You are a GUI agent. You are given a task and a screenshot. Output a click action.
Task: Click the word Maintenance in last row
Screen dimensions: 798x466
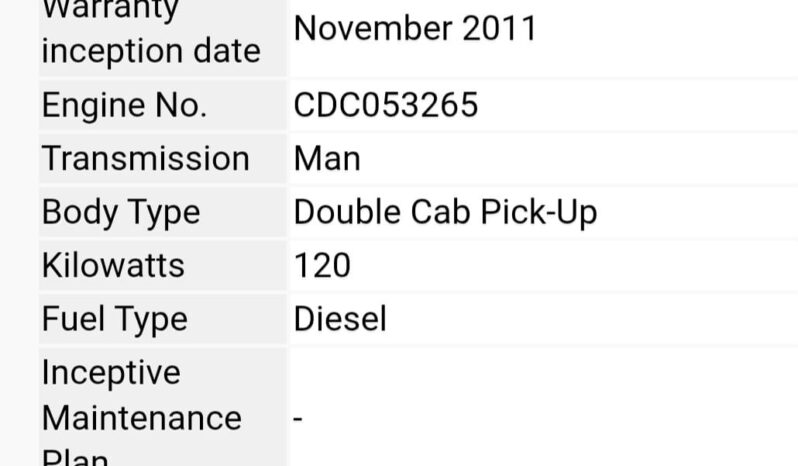click(x=141, y=419)
